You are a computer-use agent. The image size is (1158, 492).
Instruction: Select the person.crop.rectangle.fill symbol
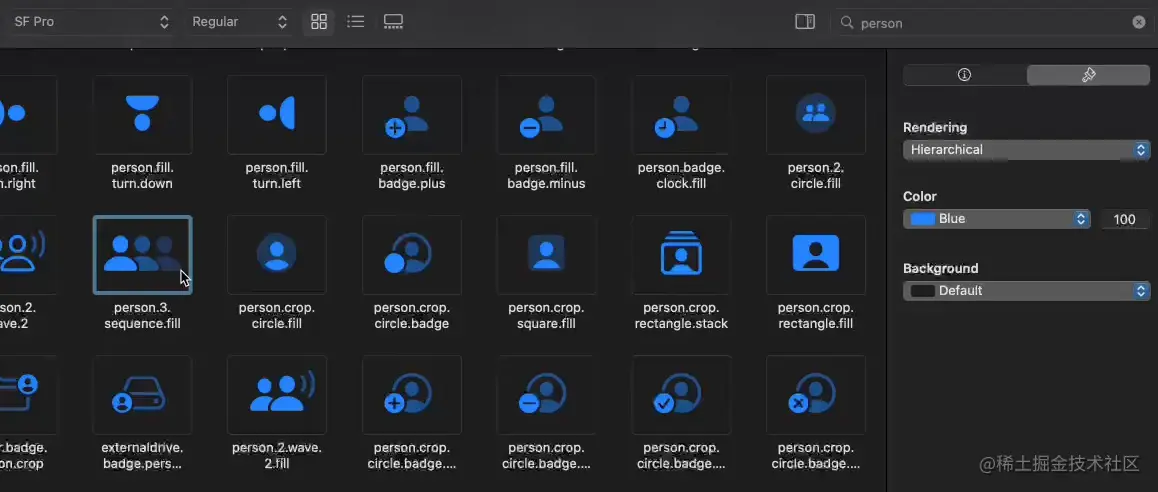(816, 255)
